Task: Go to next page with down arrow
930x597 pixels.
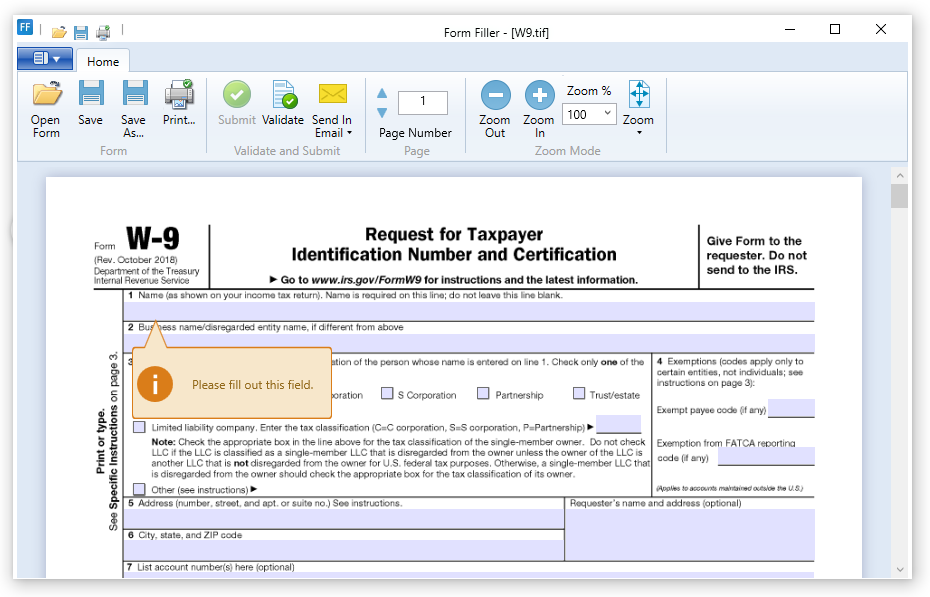Action: [x=382, y=111]
